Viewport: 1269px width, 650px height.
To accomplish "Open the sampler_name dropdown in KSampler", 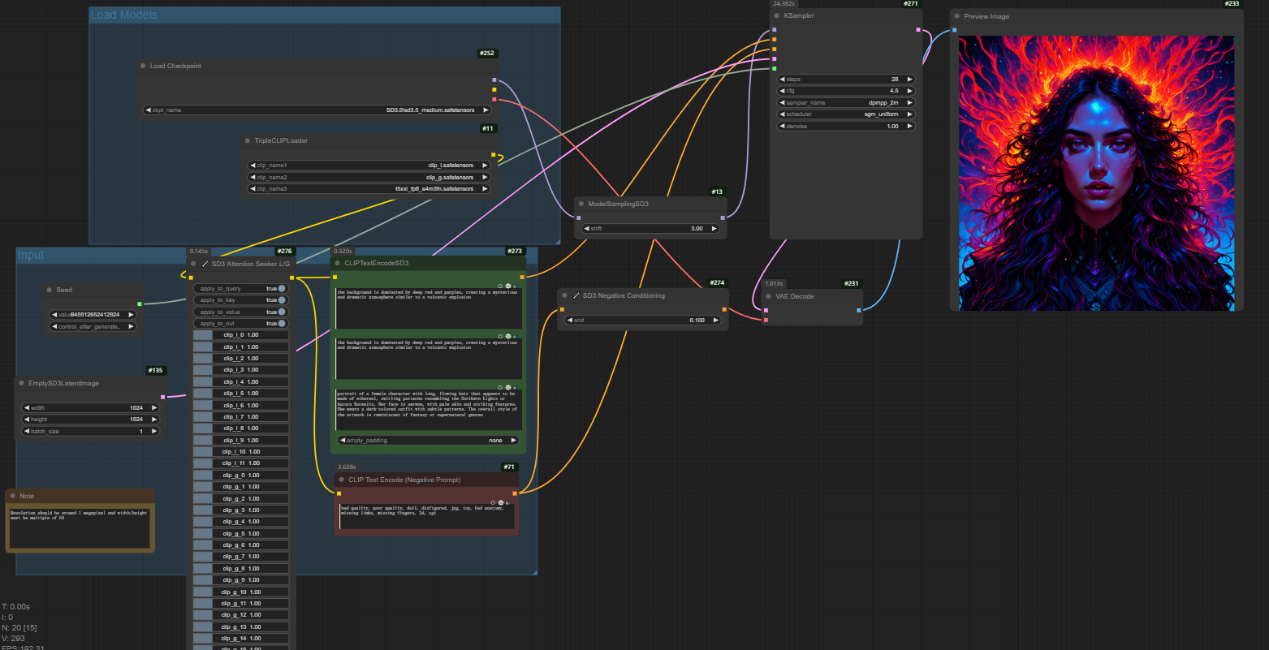I will pos(845,102).
